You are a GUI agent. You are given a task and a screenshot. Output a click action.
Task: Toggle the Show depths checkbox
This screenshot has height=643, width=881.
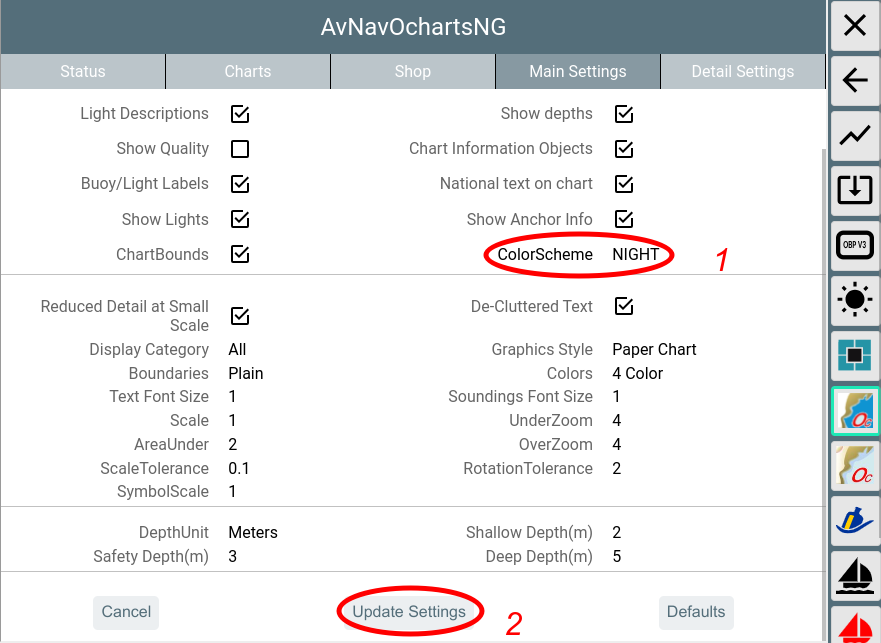pos(624,114)
